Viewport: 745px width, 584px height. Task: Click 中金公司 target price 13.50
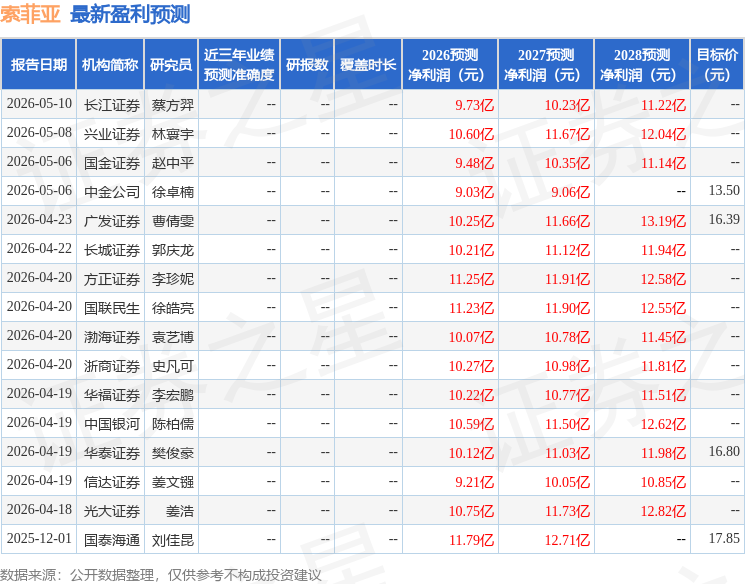pyautogui.click(x=724, y=191)
